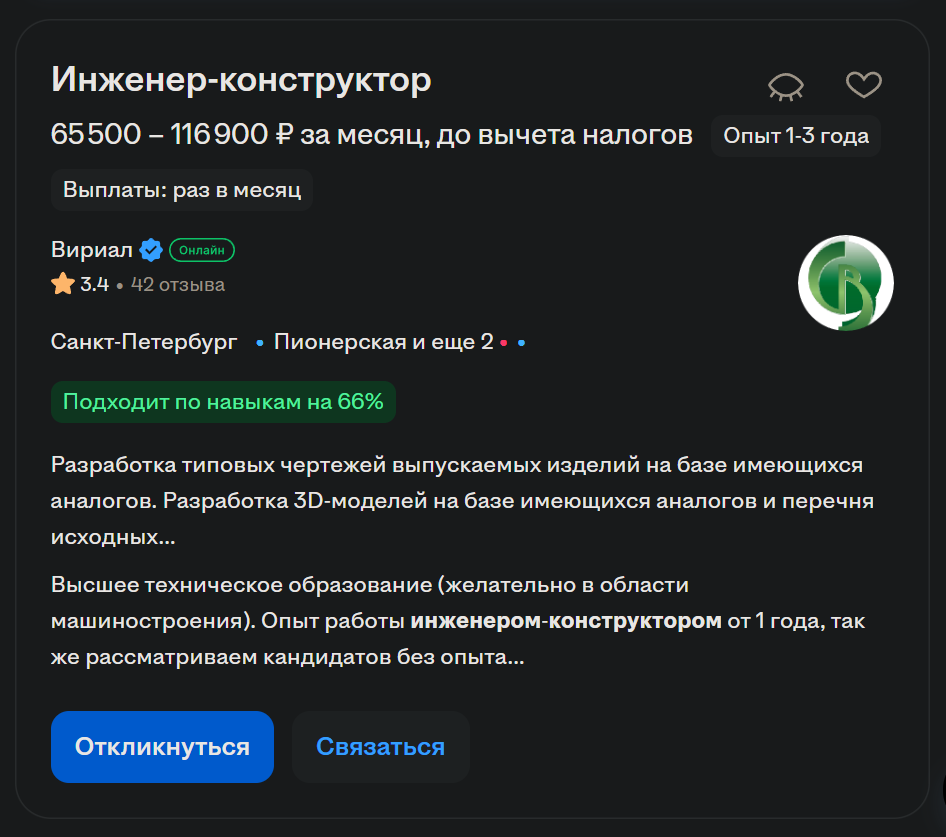This screenshot has height=837, width=946.
Task: Click the blue verified checkmark badge
Action: (x=150, y=249)
